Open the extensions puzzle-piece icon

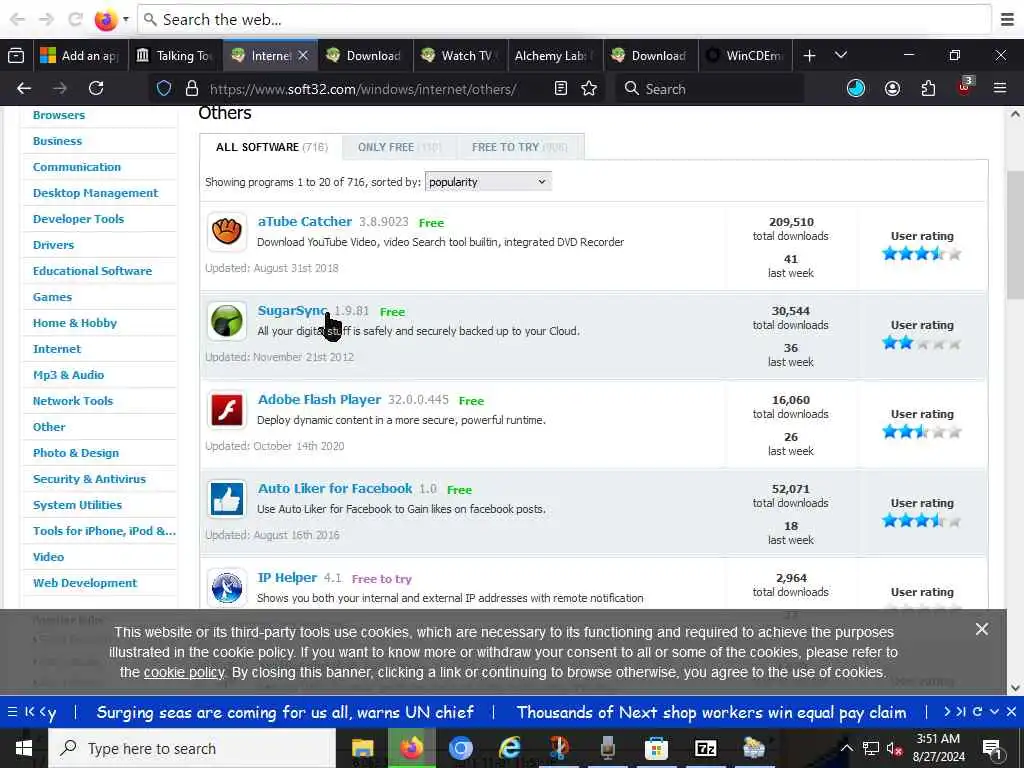(x=928, y=88)
